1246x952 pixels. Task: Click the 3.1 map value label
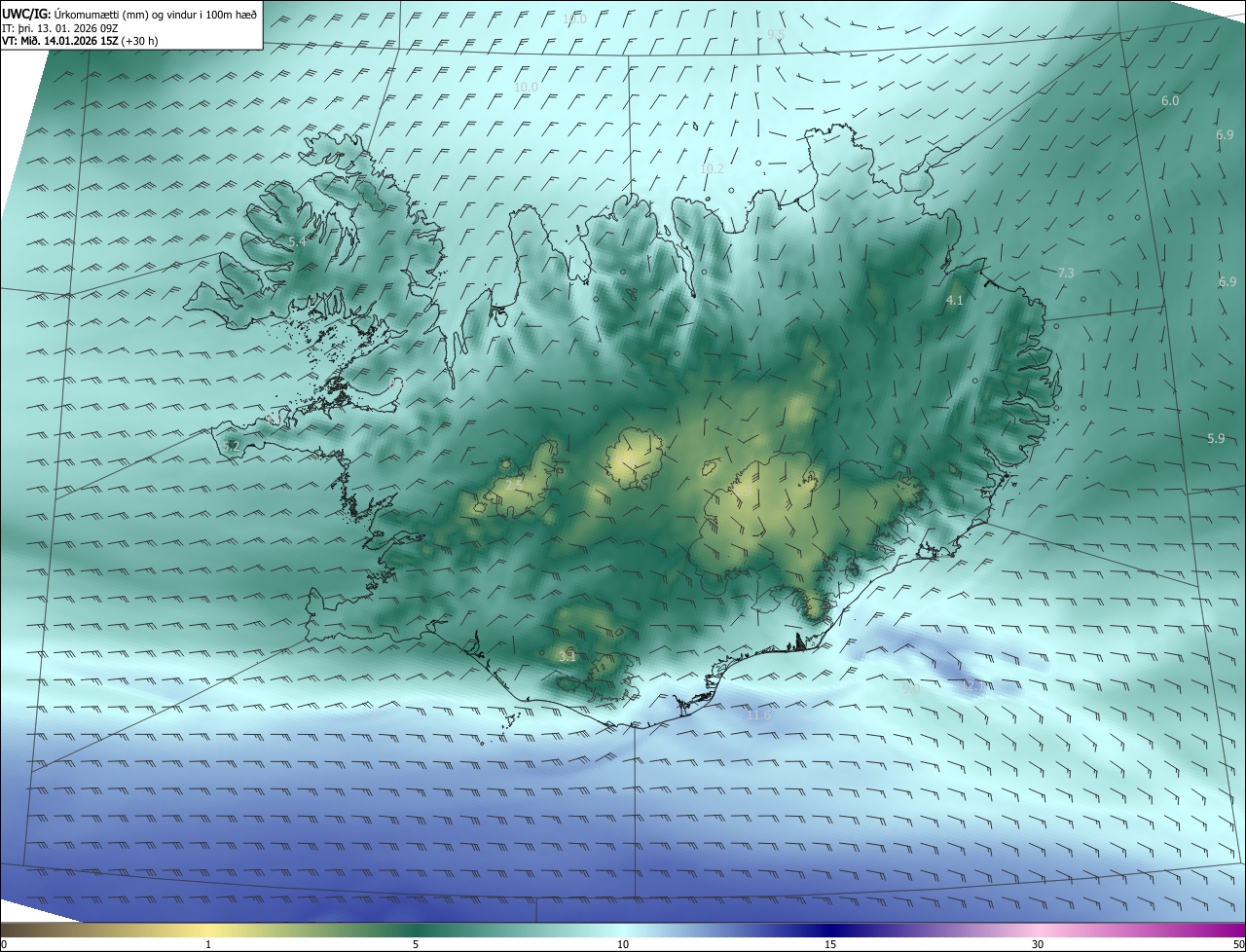tap(567, 657)
